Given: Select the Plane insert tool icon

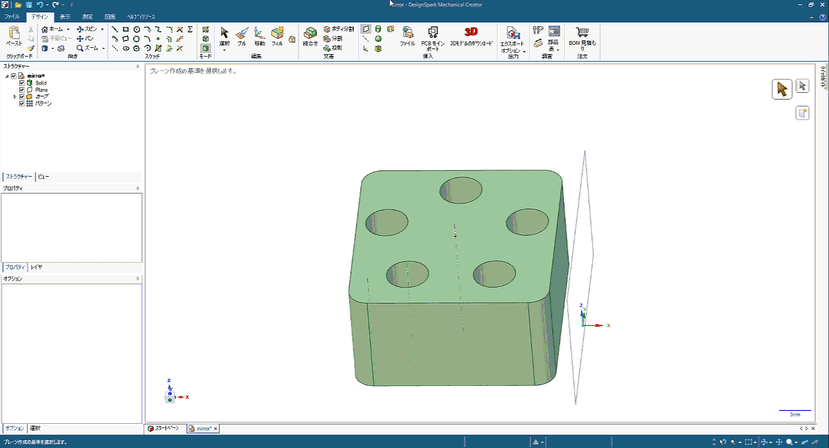Looking at the screenshot, I should tap(366, 29).
